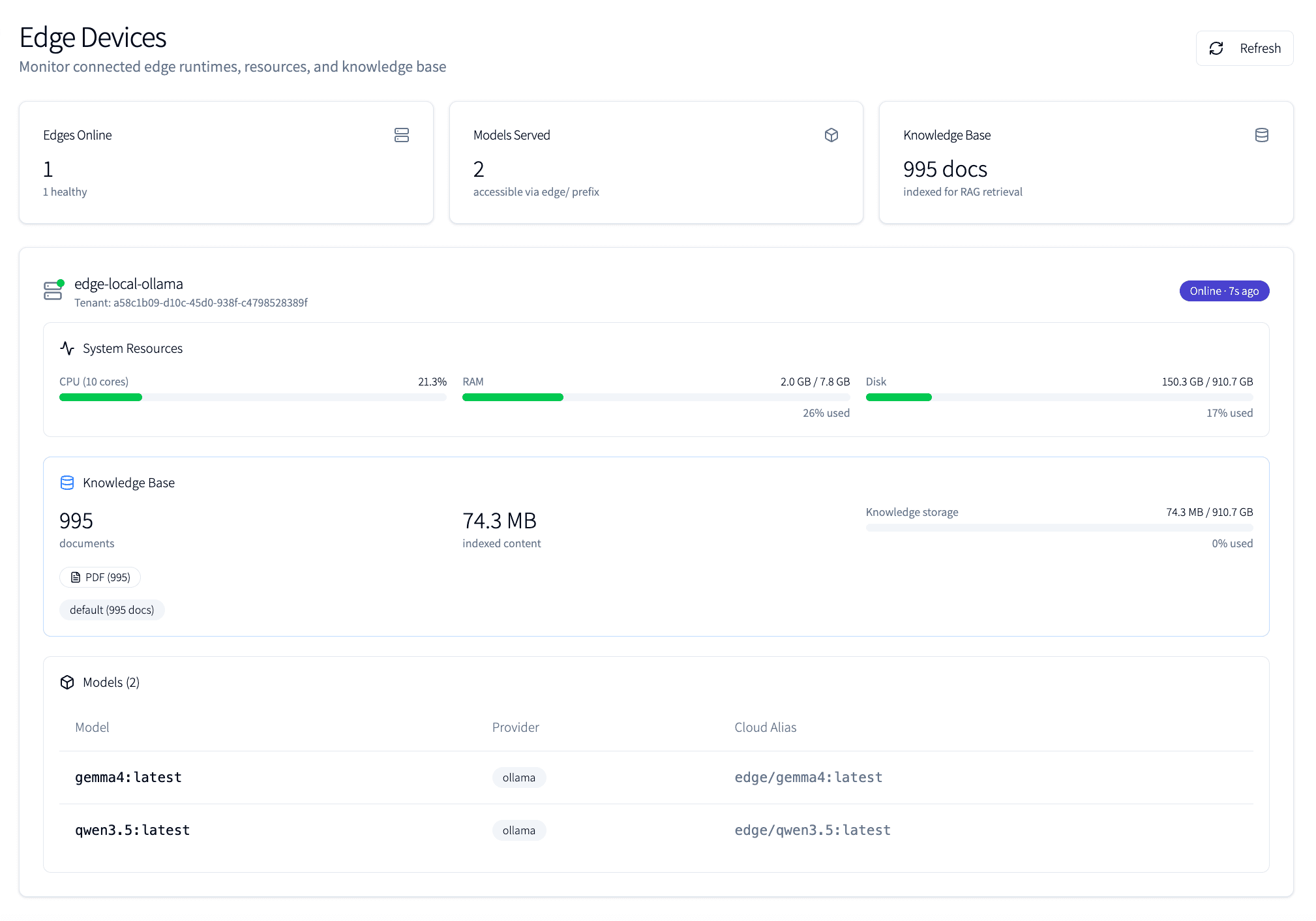The height and width of the screenshot is (921, 1316).
Task: Click the indexed for RAG retrieval text
Action: click(963, 192)
